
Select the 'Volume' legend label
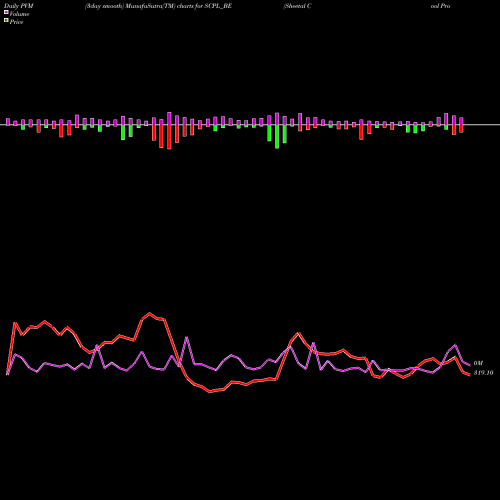(x=19, y=14)
